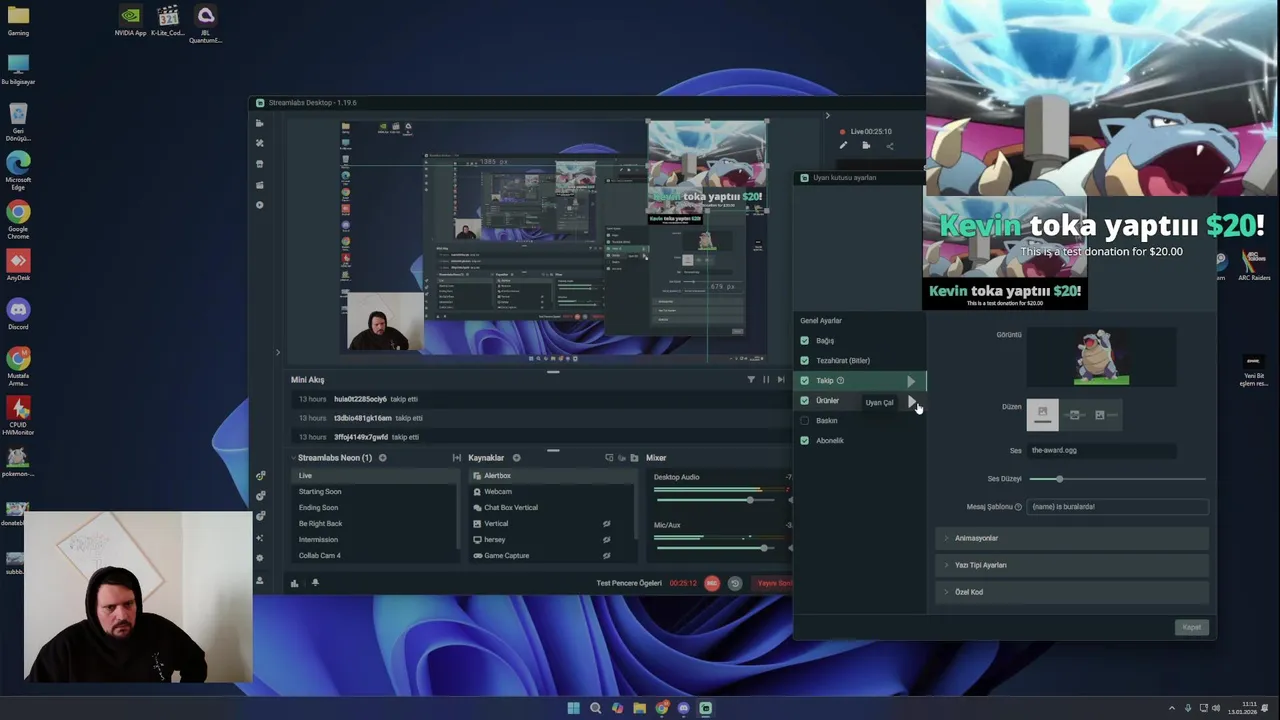
Task: Open taskbar Search icon
Action: [x=595, y=708]
